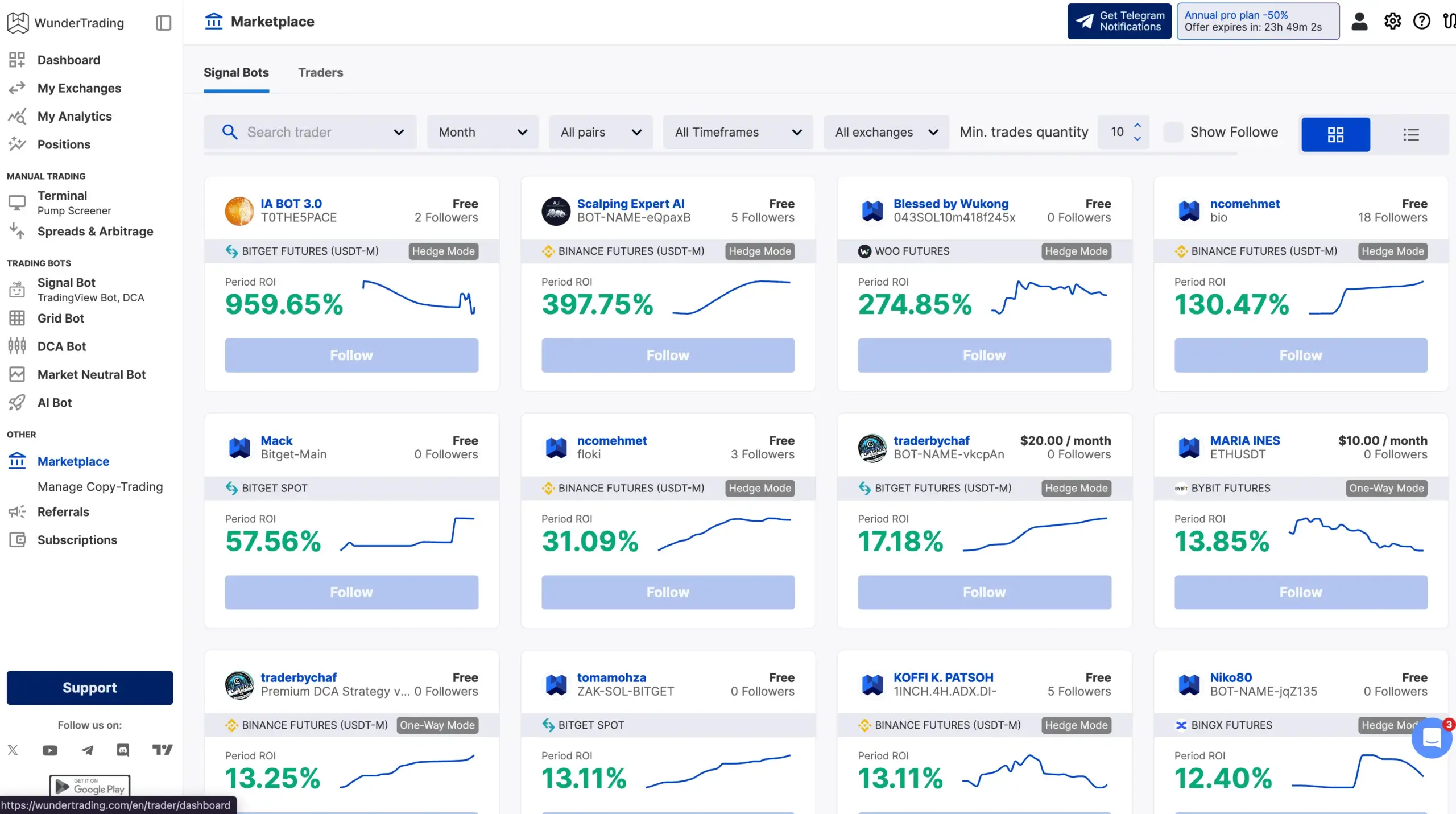Increase the min trades quantity stepper
Screen dimensions: 1456x814
tap(1137, 126)
